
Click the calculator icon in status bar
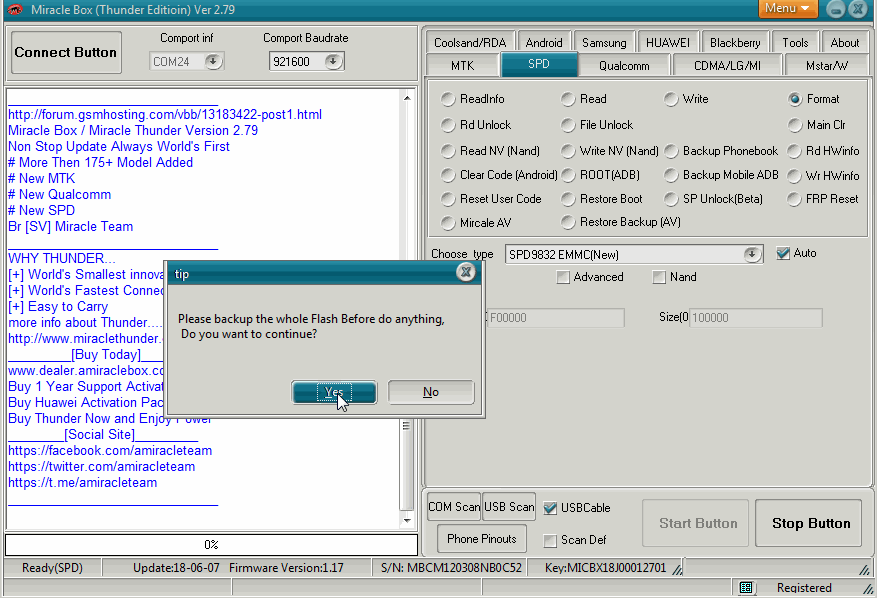[746, 587]
